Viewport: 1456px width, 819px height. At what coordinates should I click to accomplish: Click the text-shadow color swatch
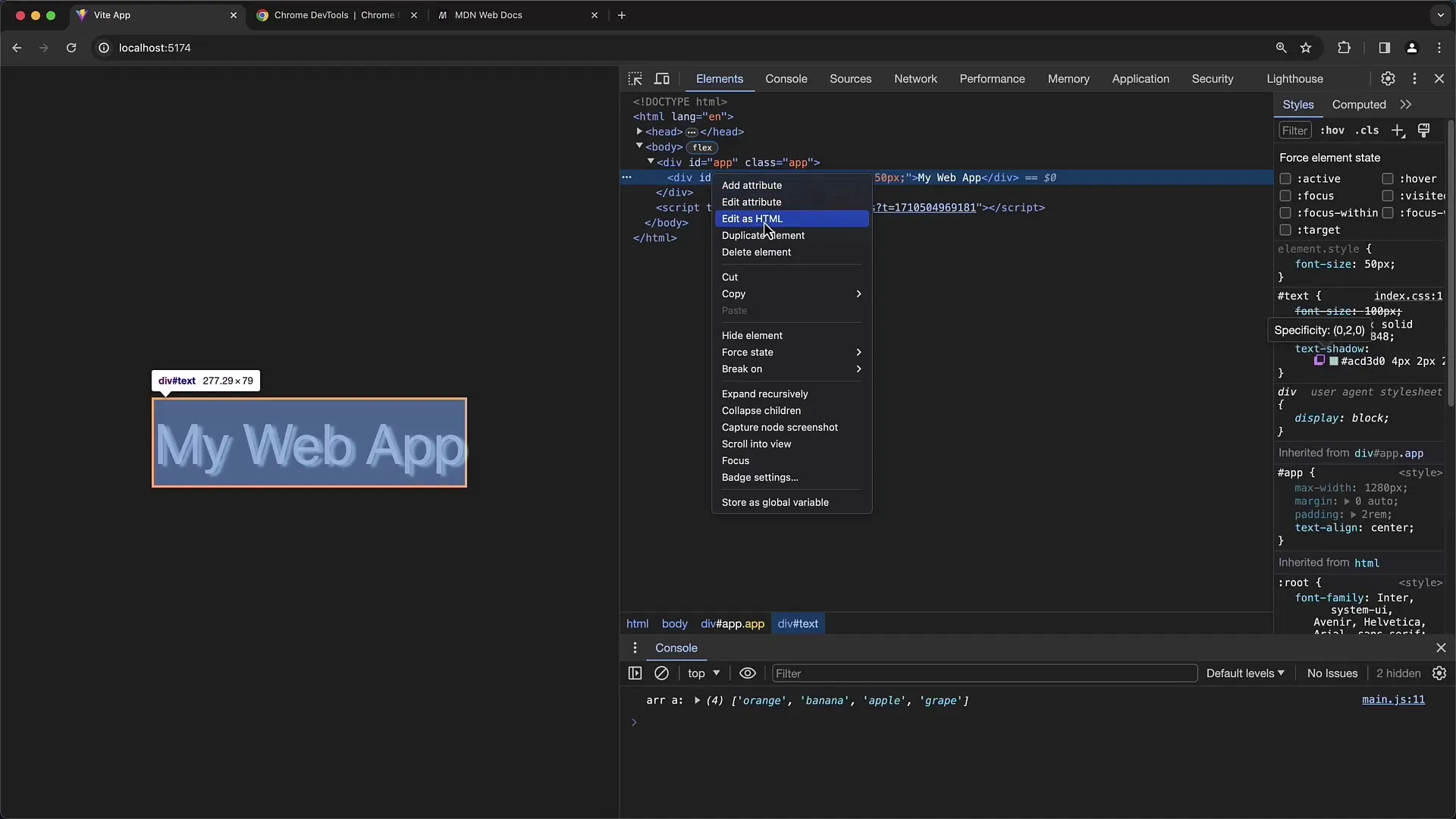click(x=1335, y=361)
